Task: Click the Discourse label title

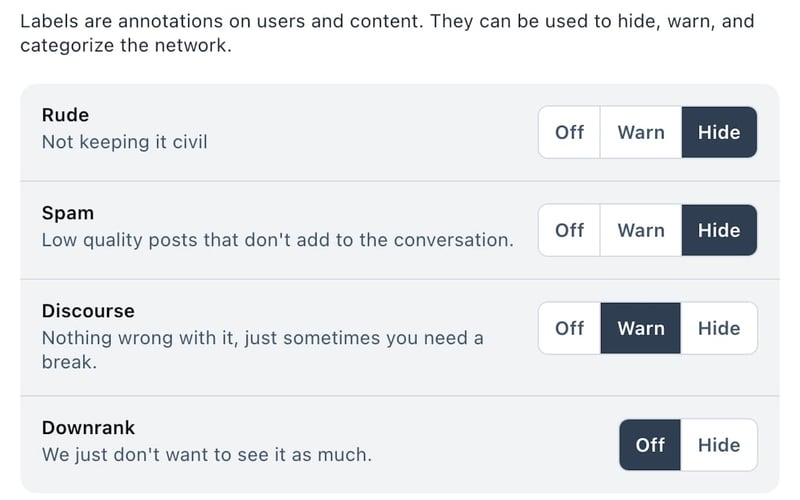Action: click(x=88, y=311)
